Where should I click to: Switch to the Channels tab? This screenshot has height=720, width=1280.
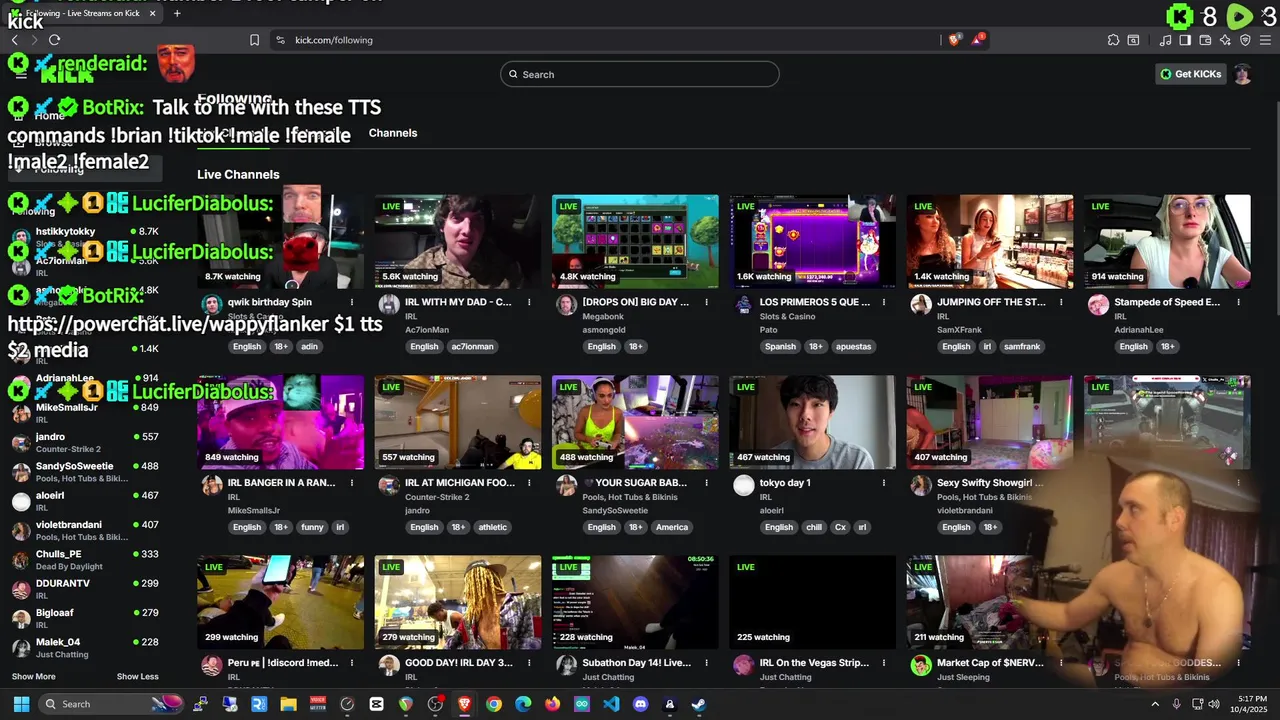[393, 133]
